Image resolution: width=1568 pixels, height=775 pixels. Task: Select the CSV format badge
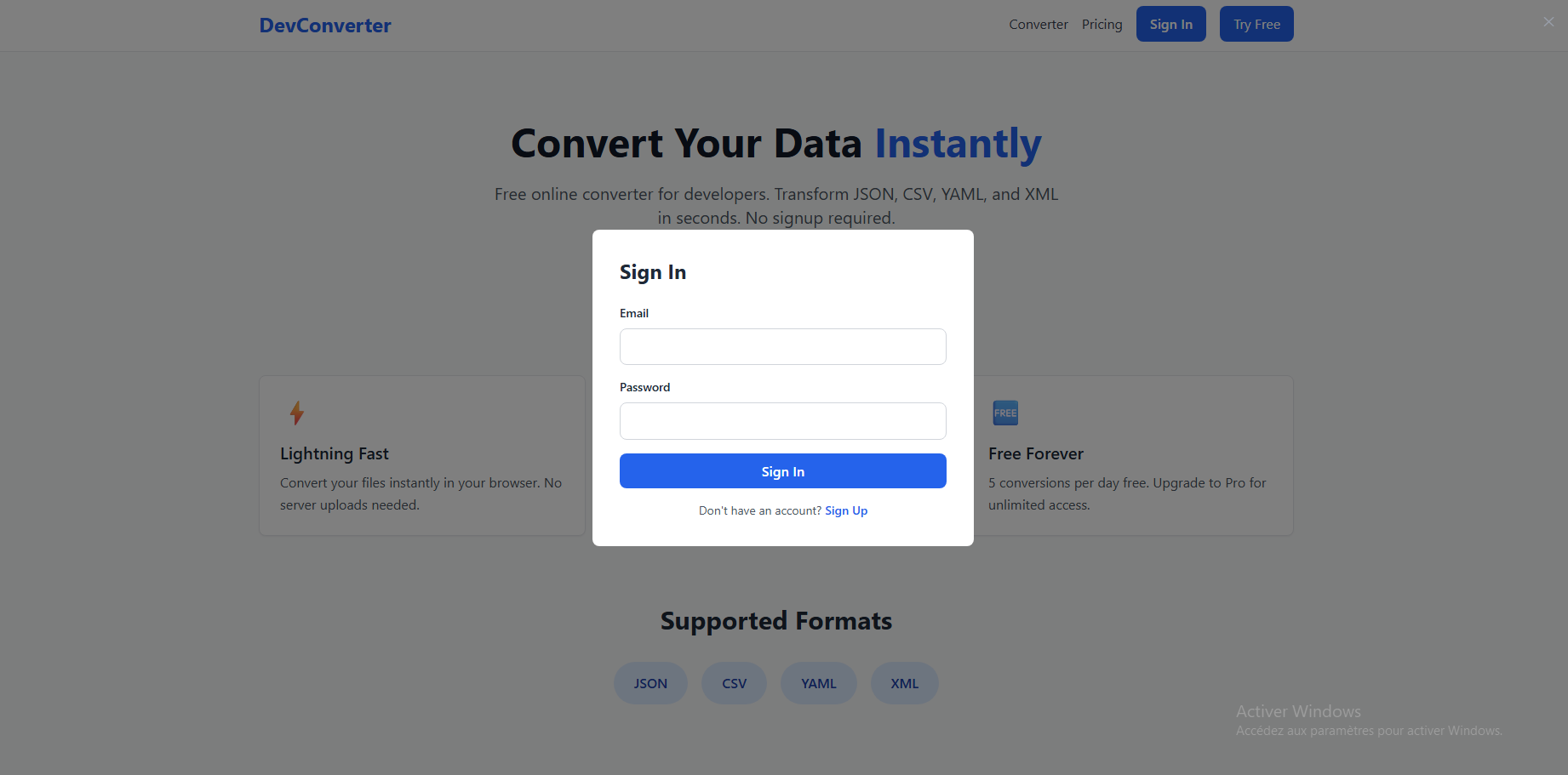(734, 682)
